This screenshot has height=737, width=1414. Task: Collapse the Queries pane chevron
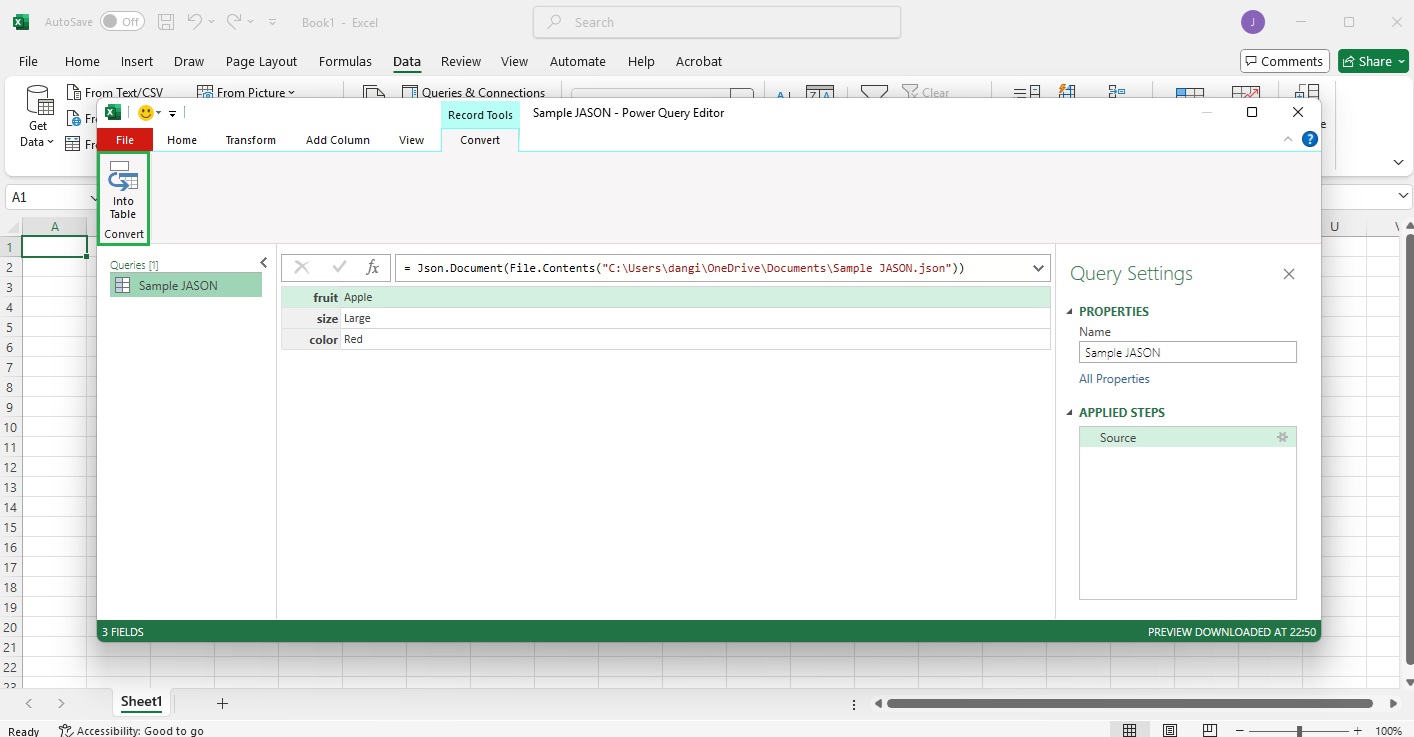[x=264, y=263]
